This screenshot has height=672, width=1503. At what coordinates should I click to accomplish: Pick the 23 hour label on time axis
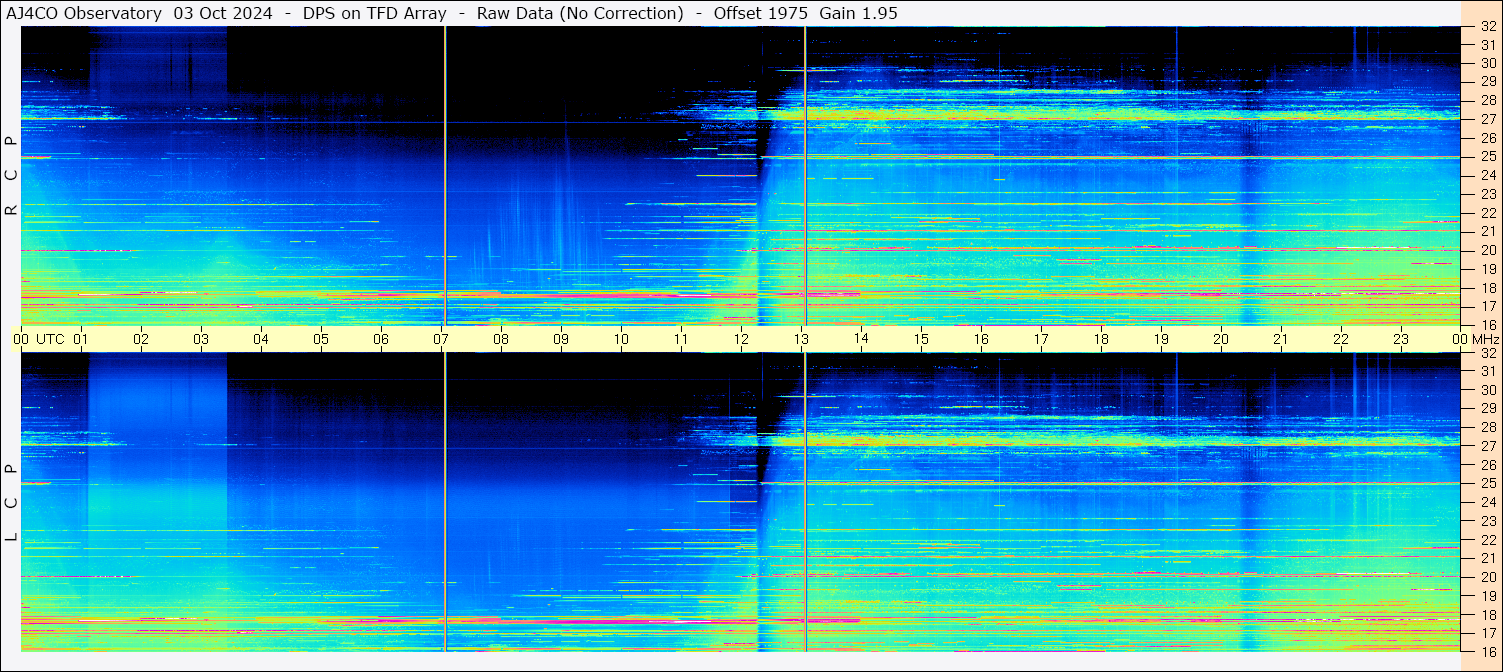(1401, 339)
